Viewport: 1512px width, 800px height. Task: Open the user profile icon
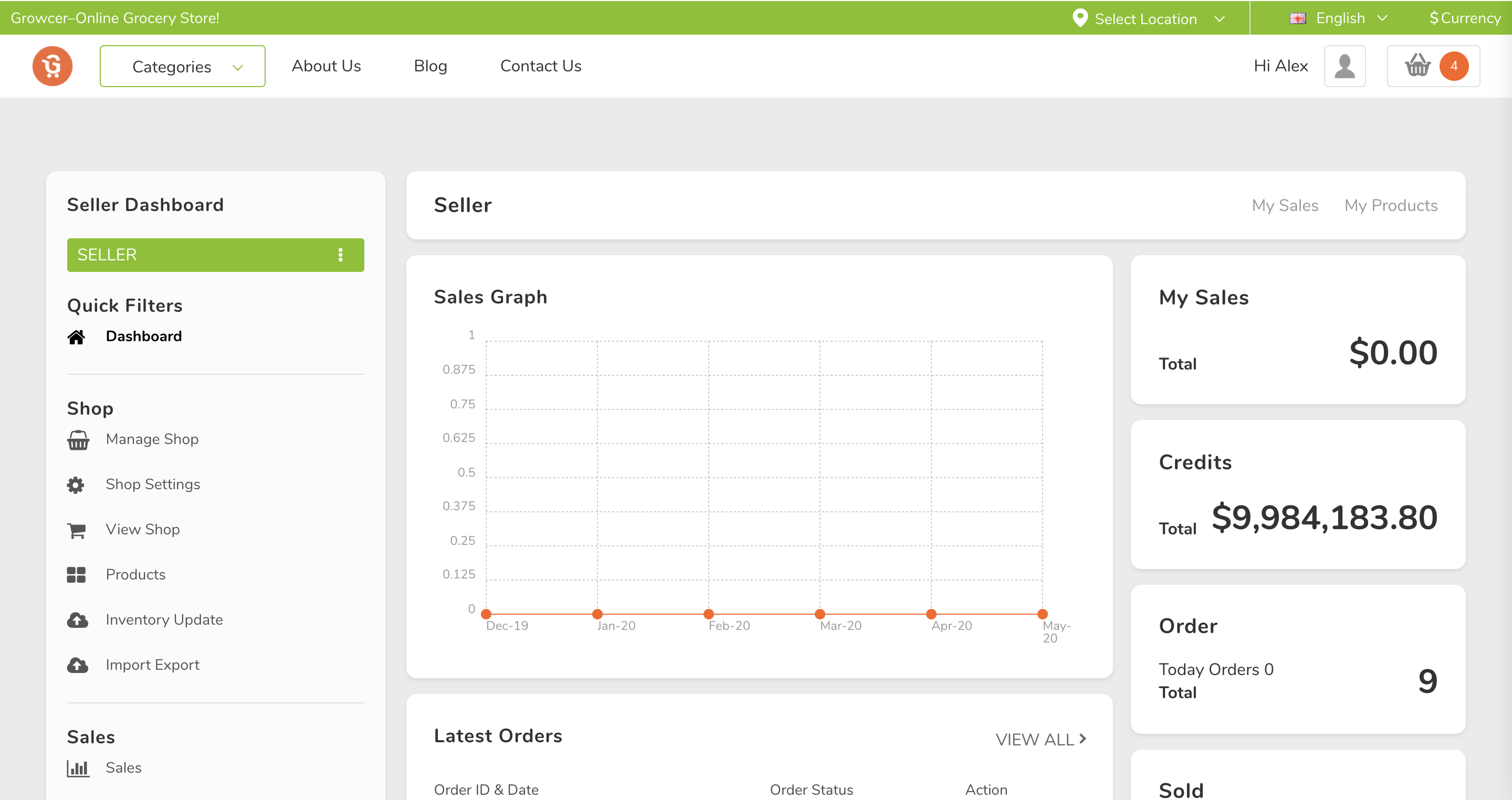1345,66
